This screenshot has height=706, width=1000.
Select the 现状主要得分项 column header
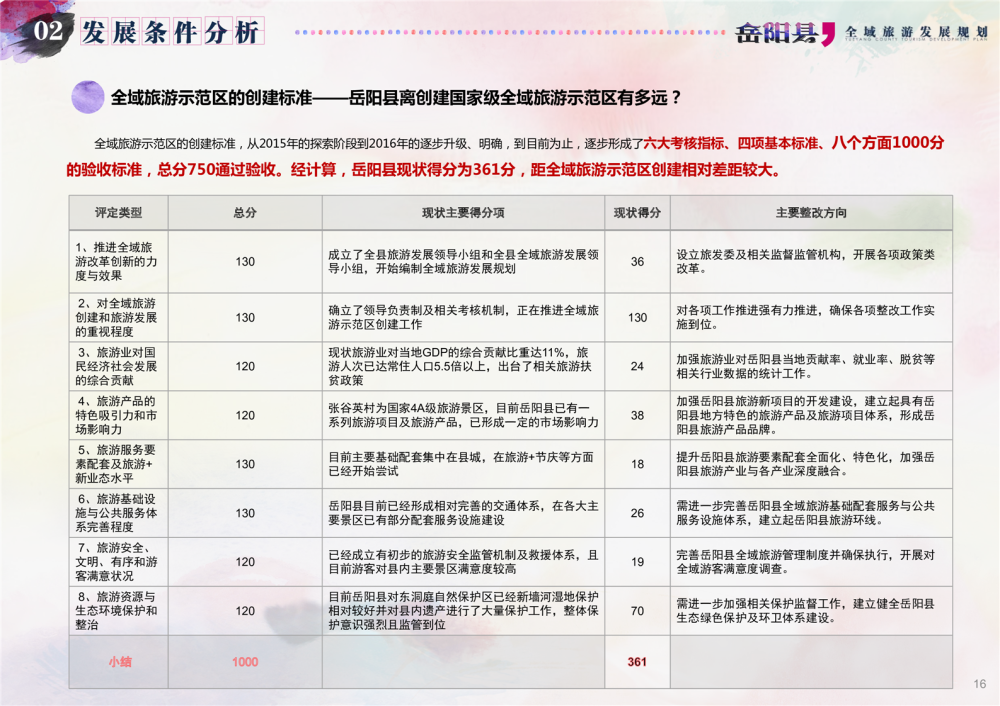point(463,213)
